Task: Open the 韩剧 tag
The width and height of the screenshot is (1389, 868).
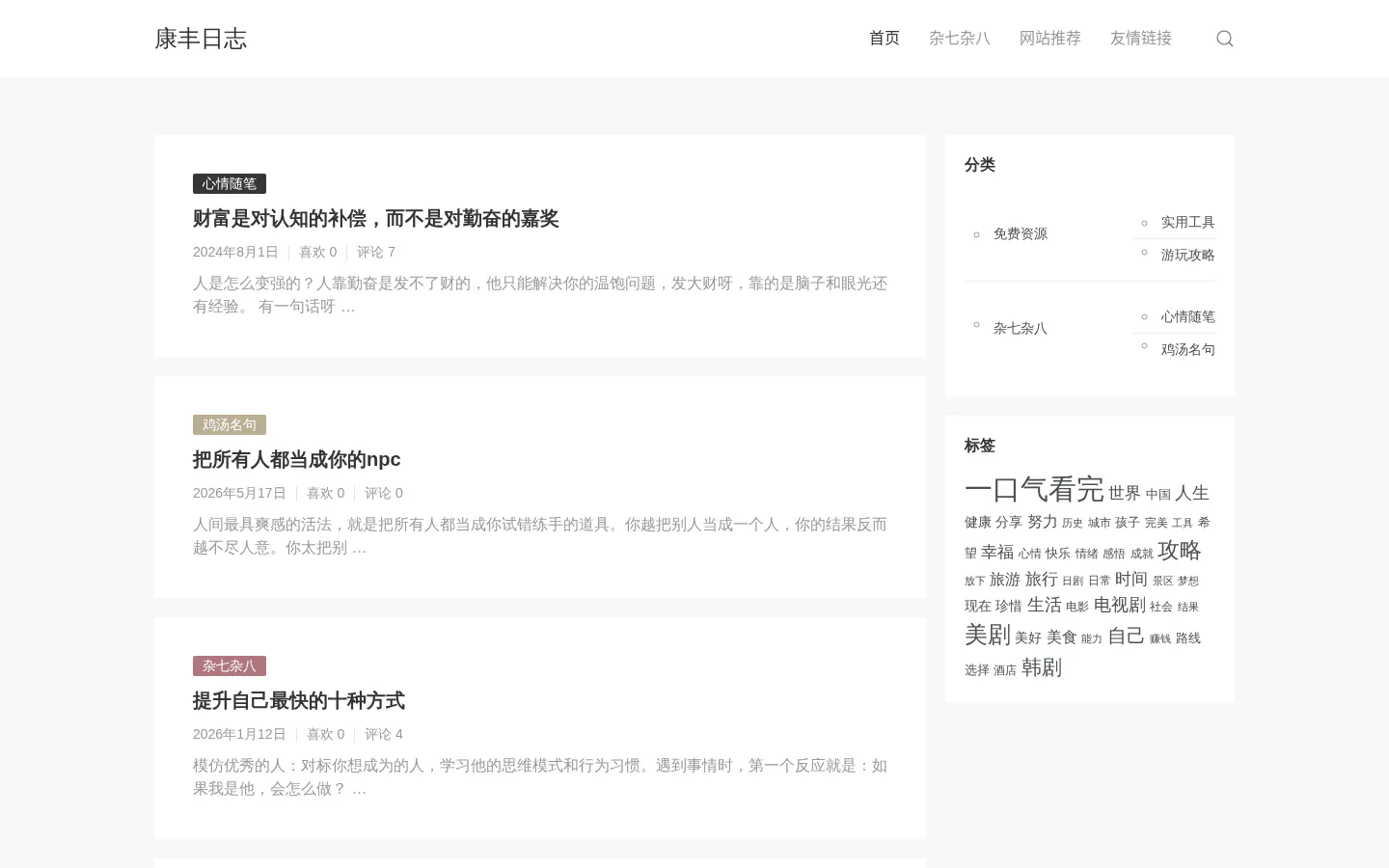Action: coord(1042,667)
